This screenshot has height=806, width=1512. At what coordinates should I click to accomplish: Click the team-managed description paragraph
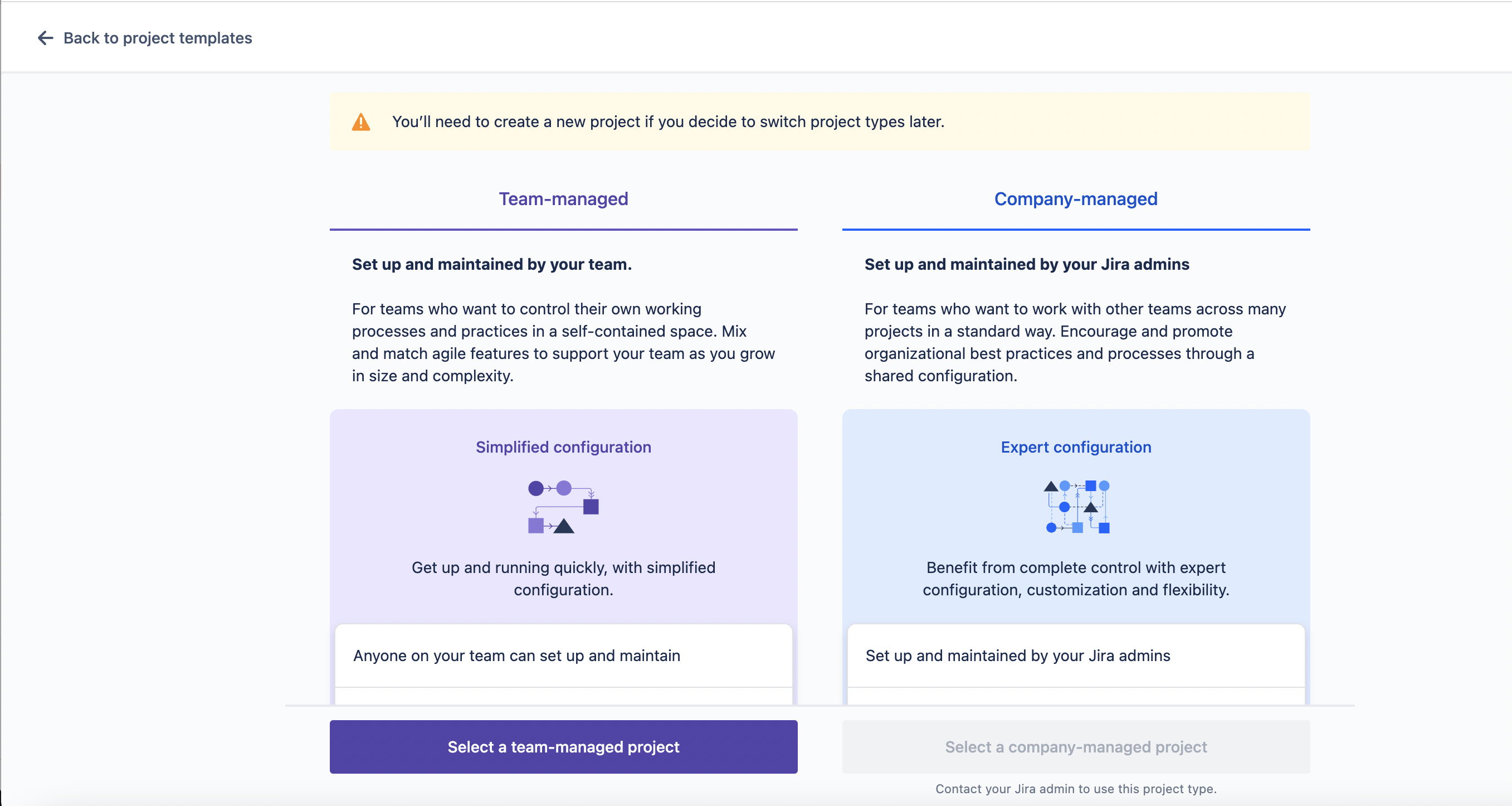click(563, 342)
